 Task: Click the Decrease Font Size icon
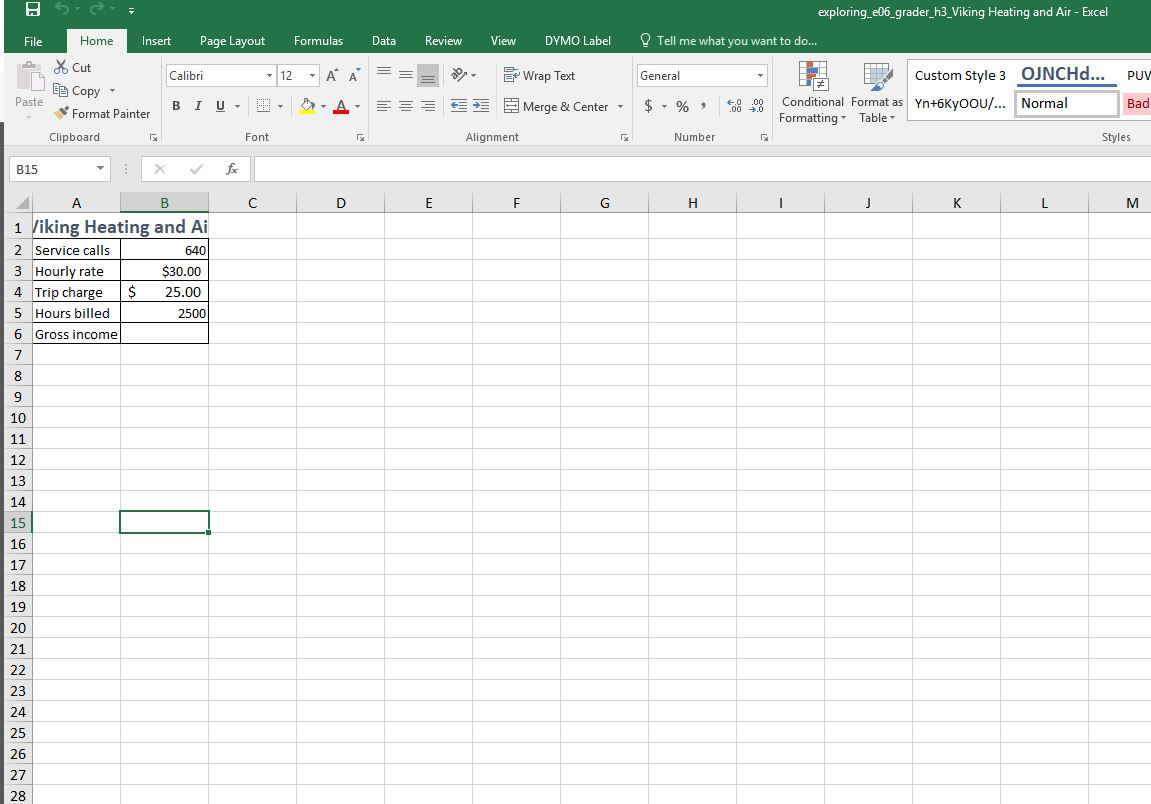click(x=355, y=76)
